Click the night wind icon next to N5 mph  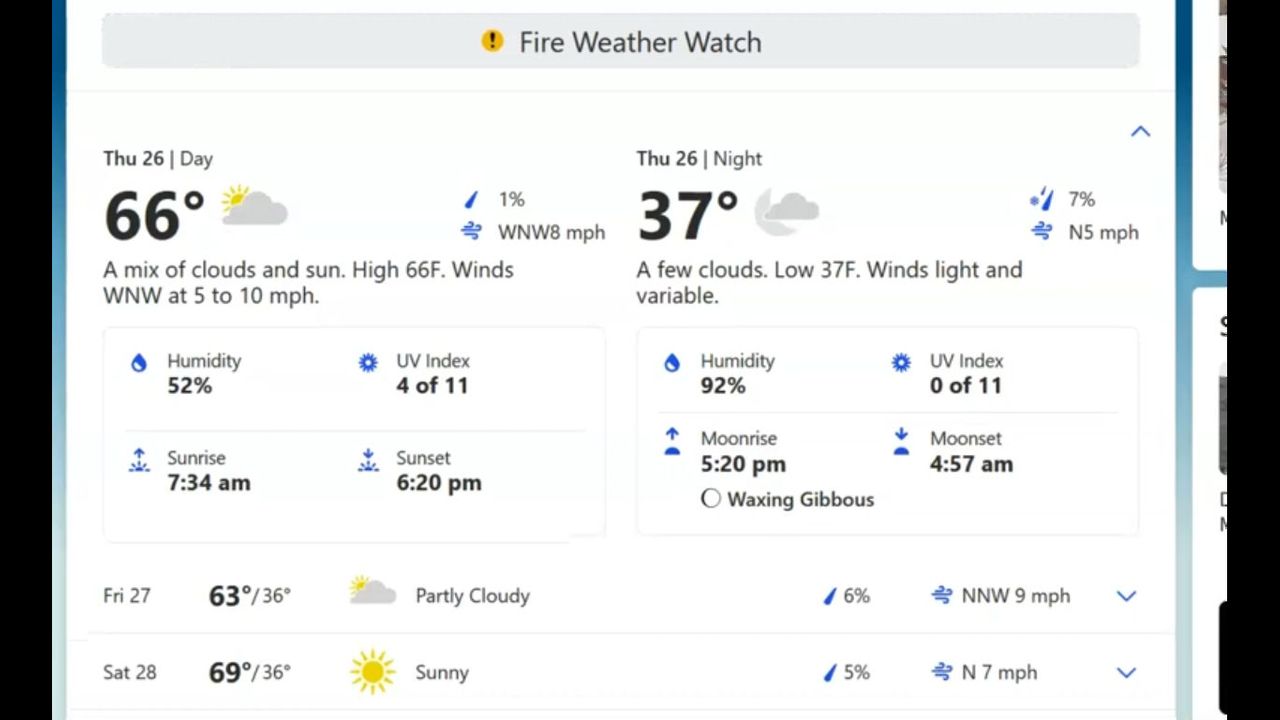coord(1042,232)
